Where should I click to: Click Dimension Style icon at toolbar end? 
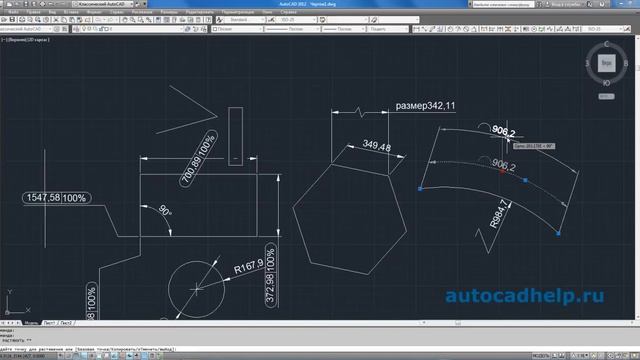(x=627, y=29)
